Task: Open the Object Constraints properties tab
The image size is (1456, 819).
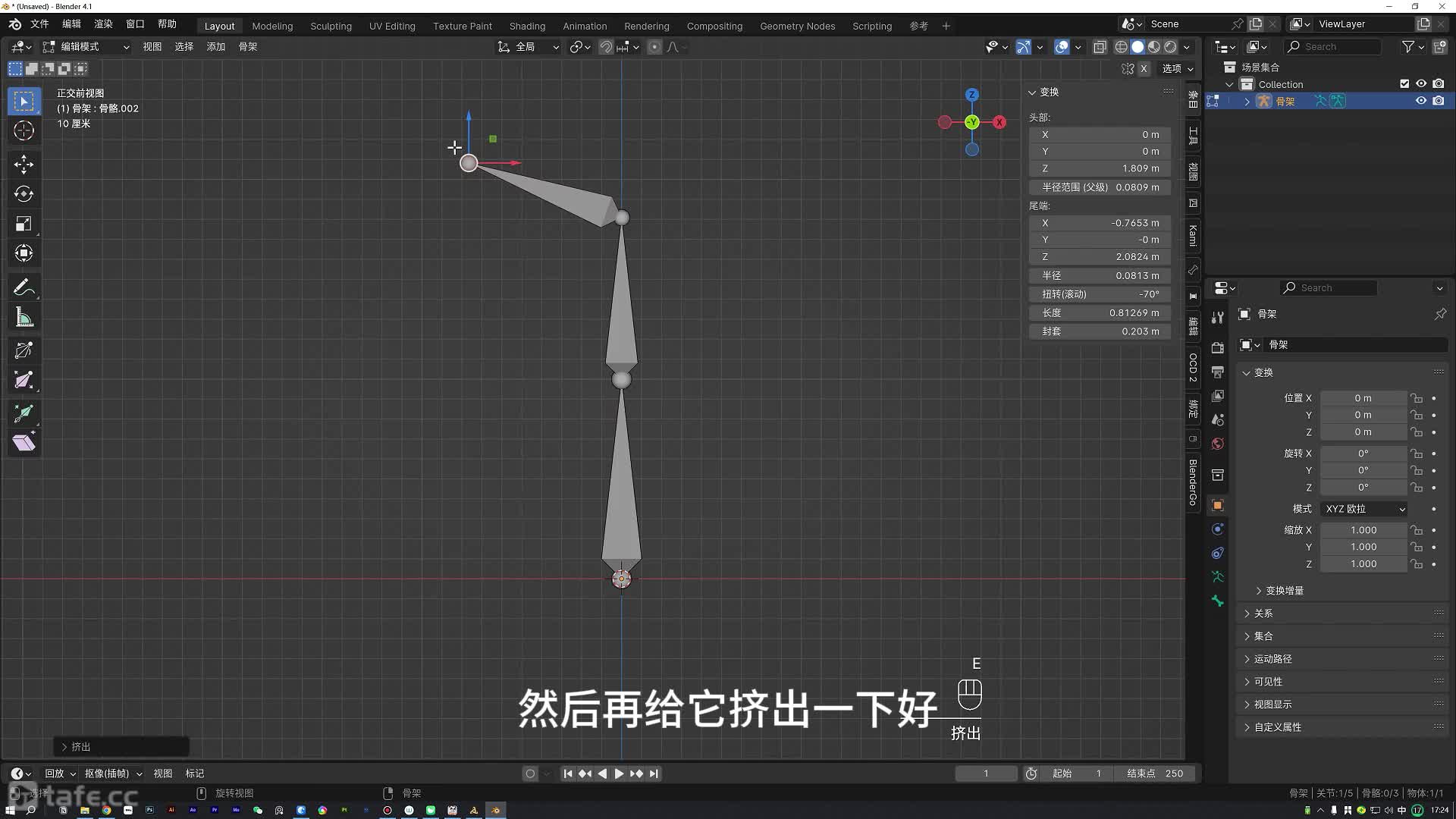Action: point(1217,553)
